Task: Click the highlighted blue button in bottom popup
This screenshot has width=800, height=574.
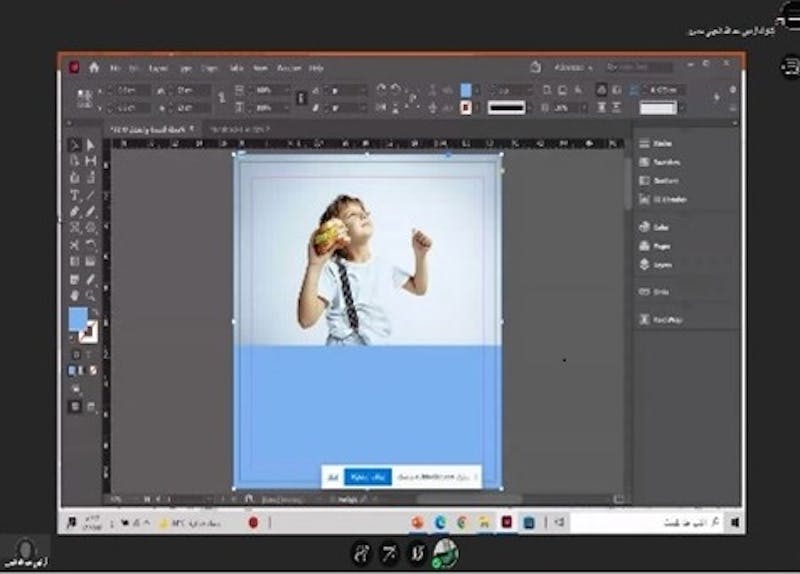Action: (366, 478)
